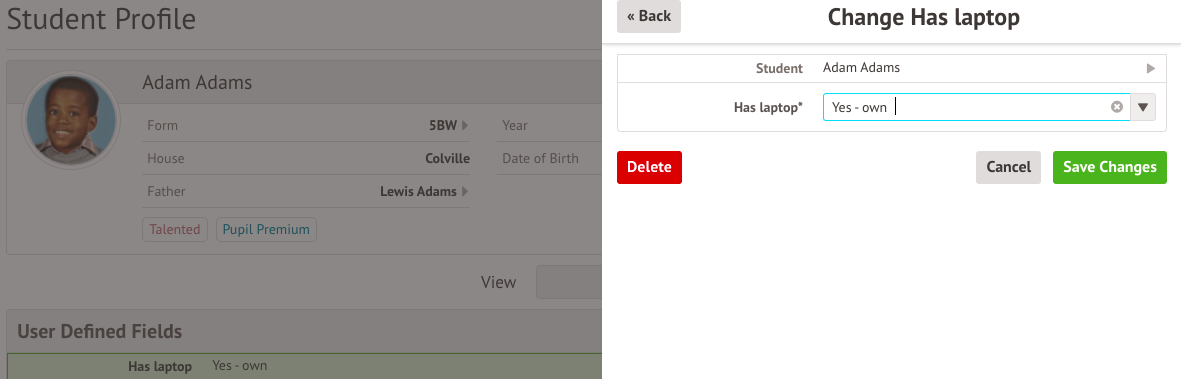The image size is (1181, 379).
Task: Click Adam Adams' profile photo
Action: coord(71,121)
